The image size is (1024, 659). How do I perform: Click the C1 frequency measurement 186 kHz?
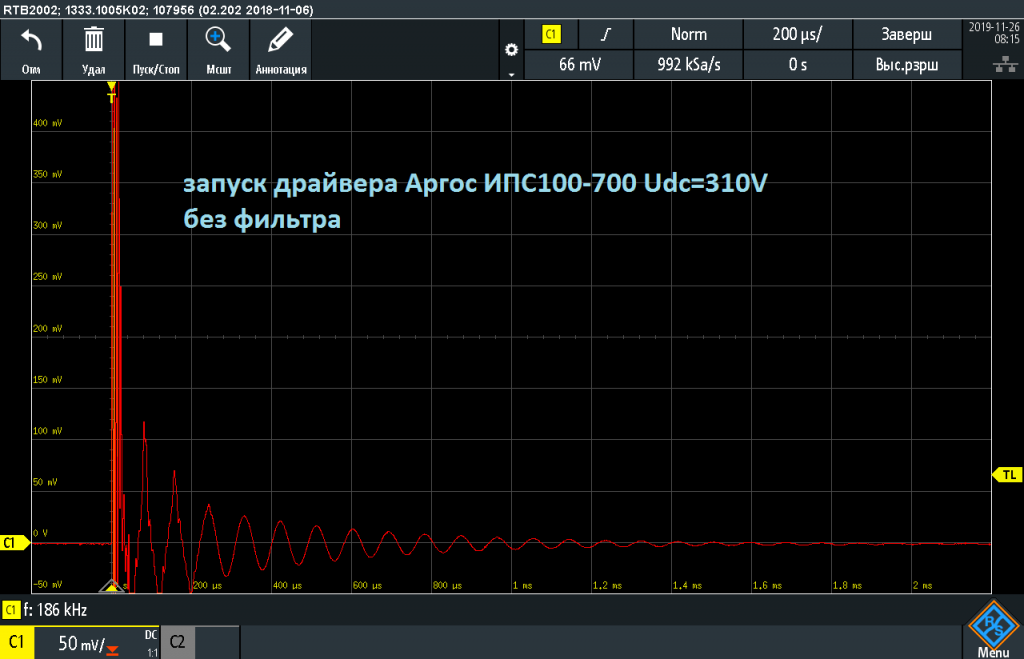click(46, 610)
